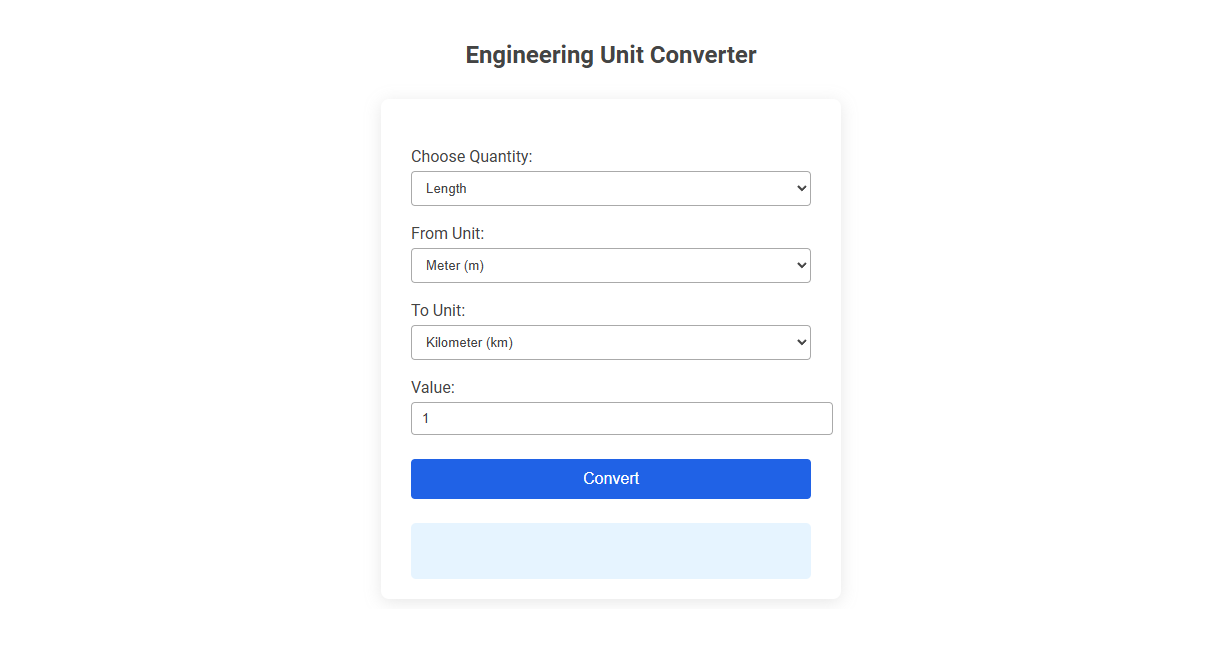Viewport: 1222px width, 659px height.
Task: Open the From Unit dropdown
Action: click(610, 265)
